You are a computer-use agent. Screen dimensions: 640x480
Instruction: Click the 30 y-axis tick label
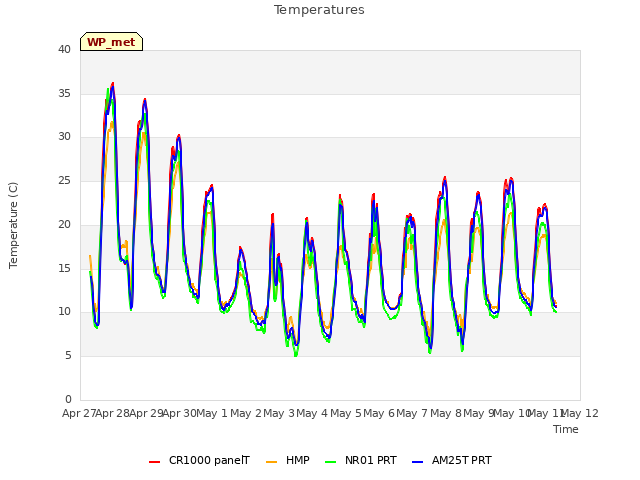pyautogui.click(x=64, y=137)
